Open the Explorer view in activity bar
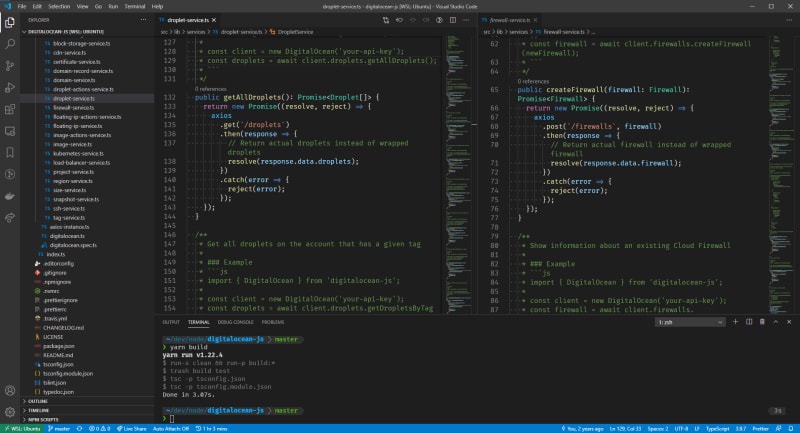 [10, 22]
